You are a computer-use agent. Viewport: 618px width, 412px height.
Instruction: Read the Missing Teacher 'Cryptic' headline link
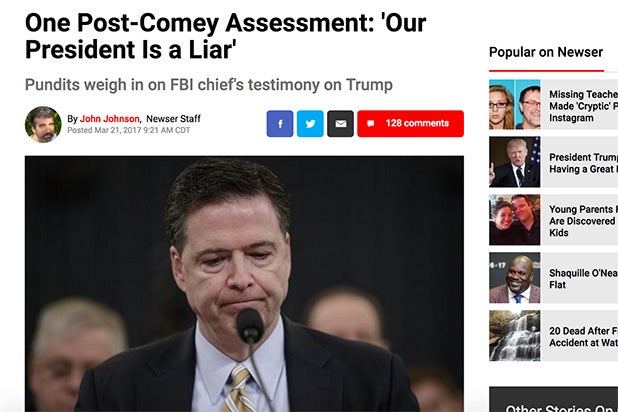(583, 106)
